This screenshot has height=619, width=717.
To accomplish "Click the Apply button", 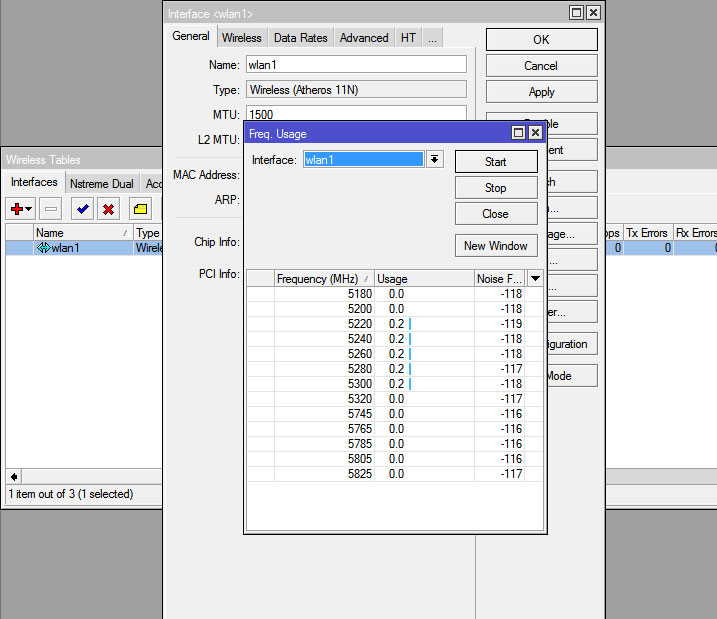I will (541, 92).
